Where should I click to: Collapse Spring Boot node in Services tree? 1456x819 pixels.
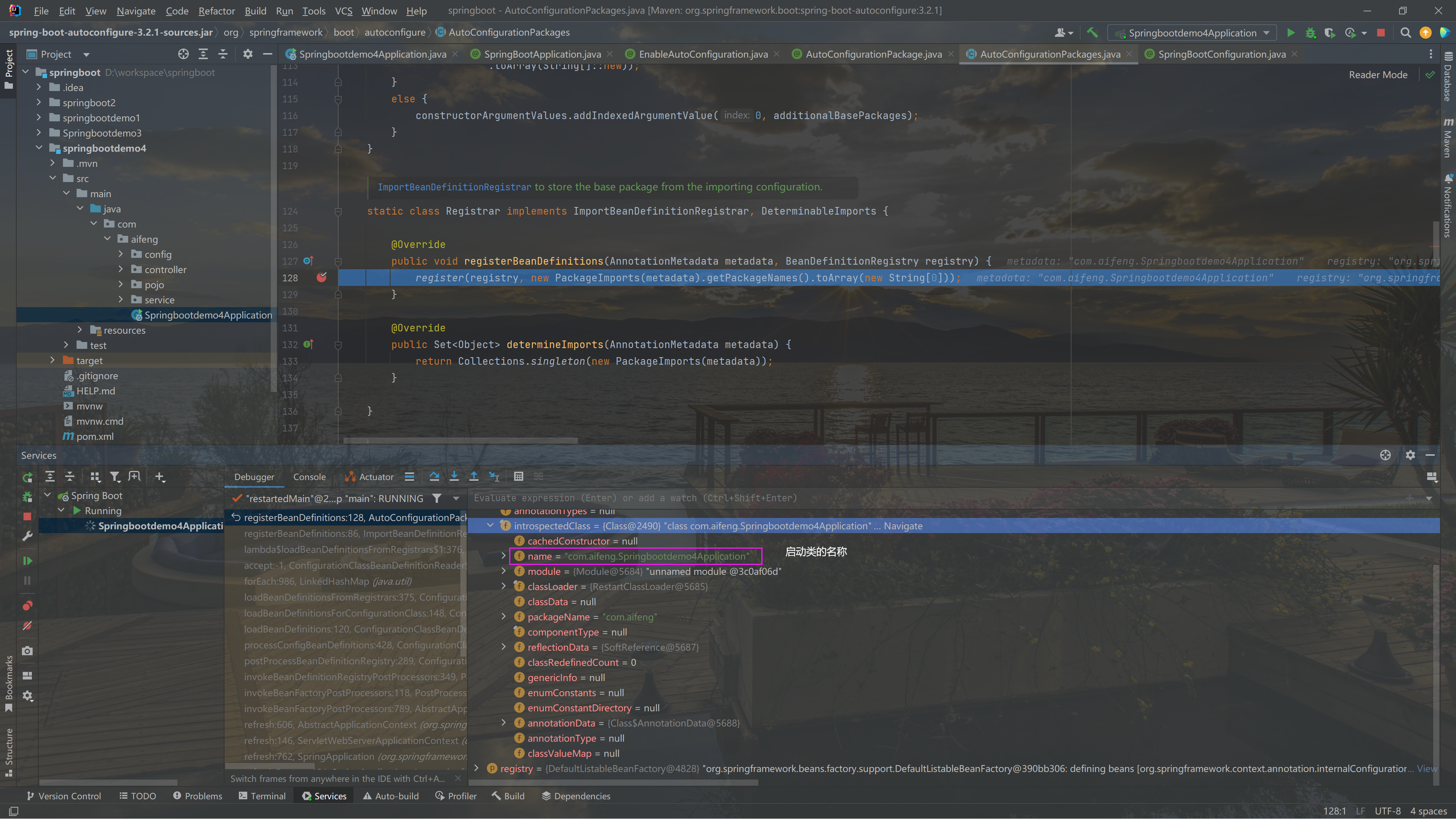(47, 495)
